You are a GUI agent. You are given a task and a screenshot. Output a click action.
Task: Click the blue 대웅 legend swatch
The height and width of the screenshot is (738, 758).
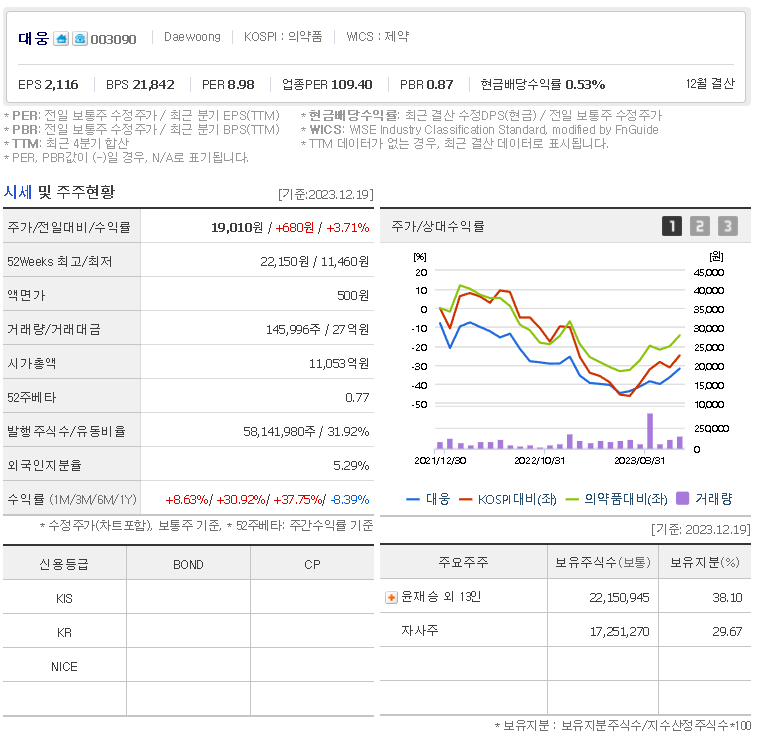click(x=413, y=499)
